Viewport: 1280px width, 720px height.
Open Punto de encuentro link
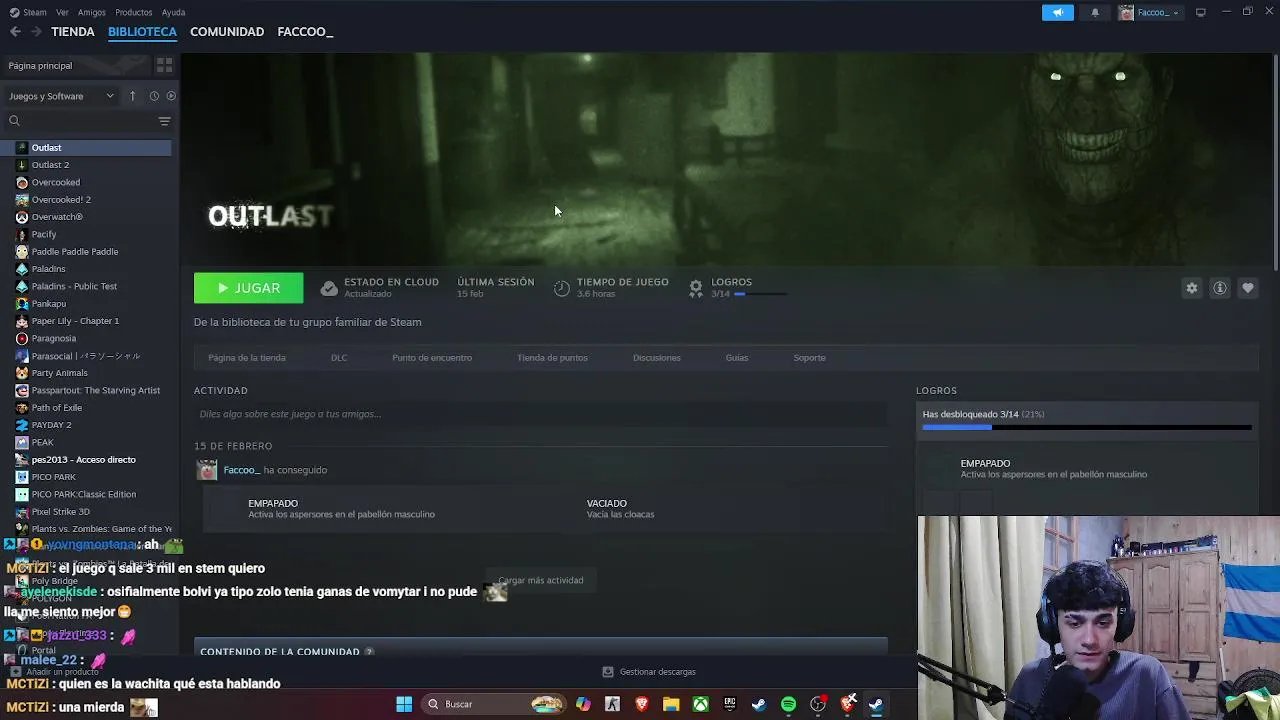pos(432,358)
